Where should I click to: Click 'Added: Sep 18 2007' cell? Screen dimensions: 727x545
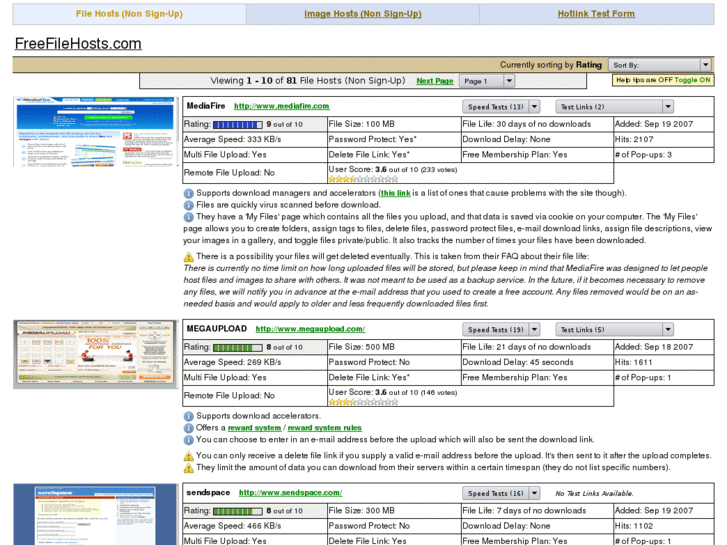pos(664,347)
